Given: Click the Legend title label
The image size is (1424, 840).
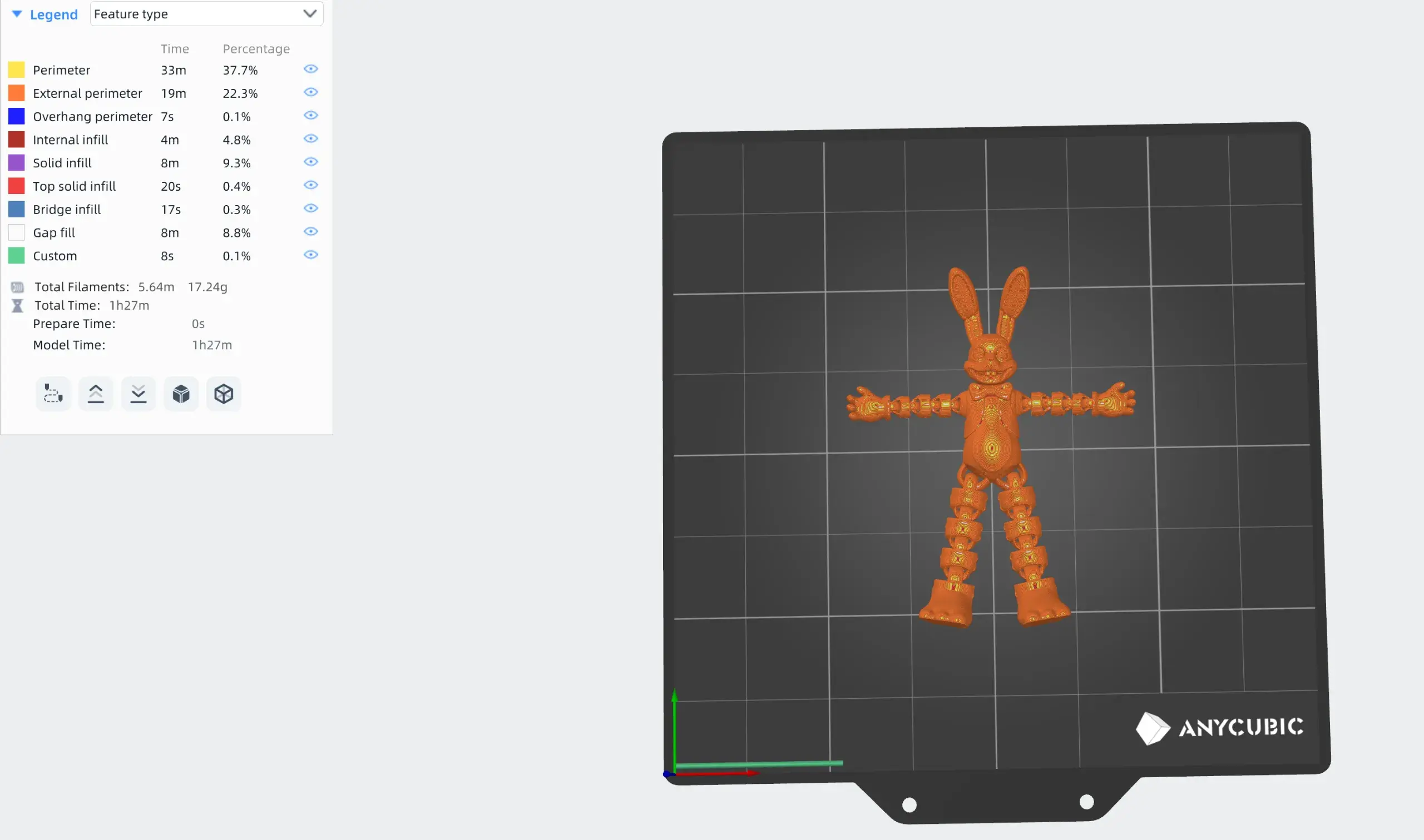Looking at the screenshot, I should click(x=54, y=14).
